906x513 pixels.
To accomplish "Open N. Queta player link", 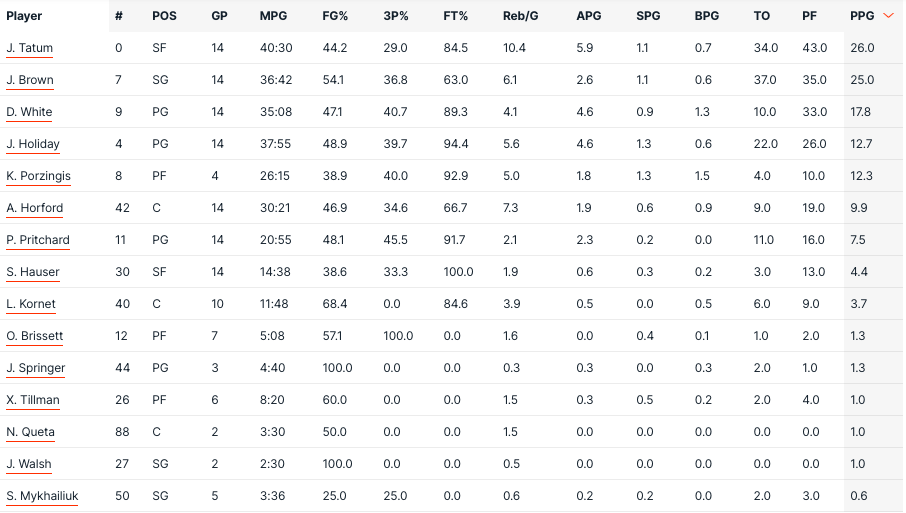I will [x=31, y=432].
